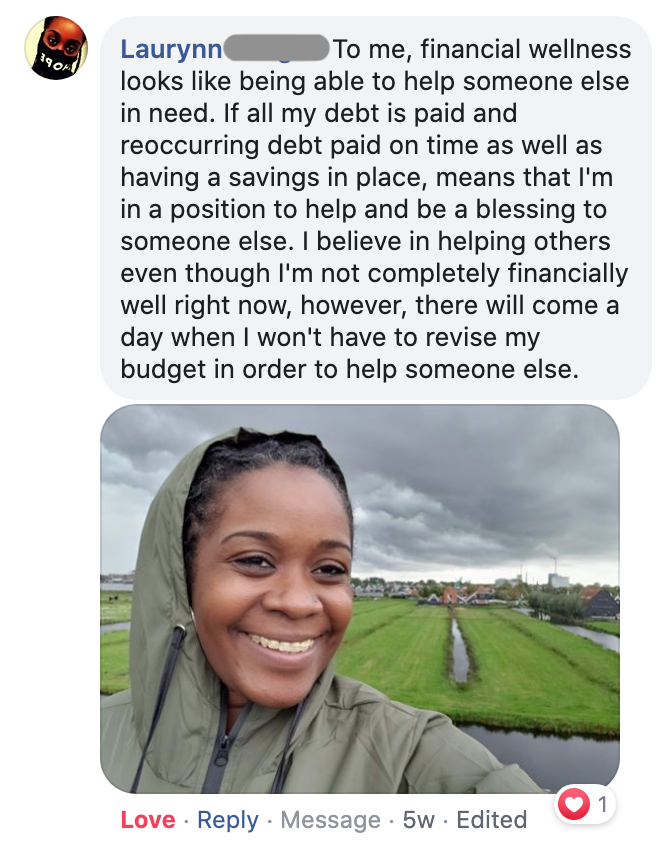Click the comment line starting "To me, financial wellness"

point(482,49)
